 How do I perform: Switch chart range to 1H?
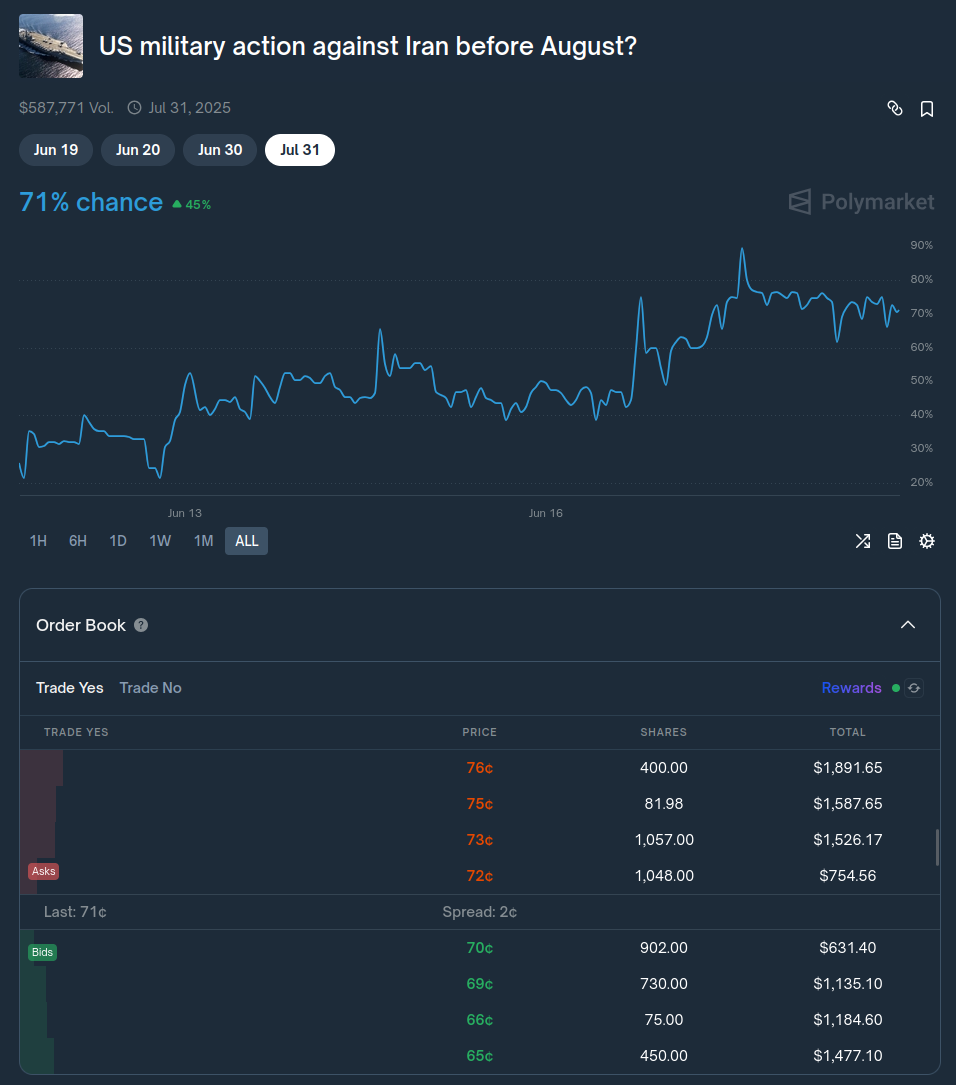pos(38,541)
